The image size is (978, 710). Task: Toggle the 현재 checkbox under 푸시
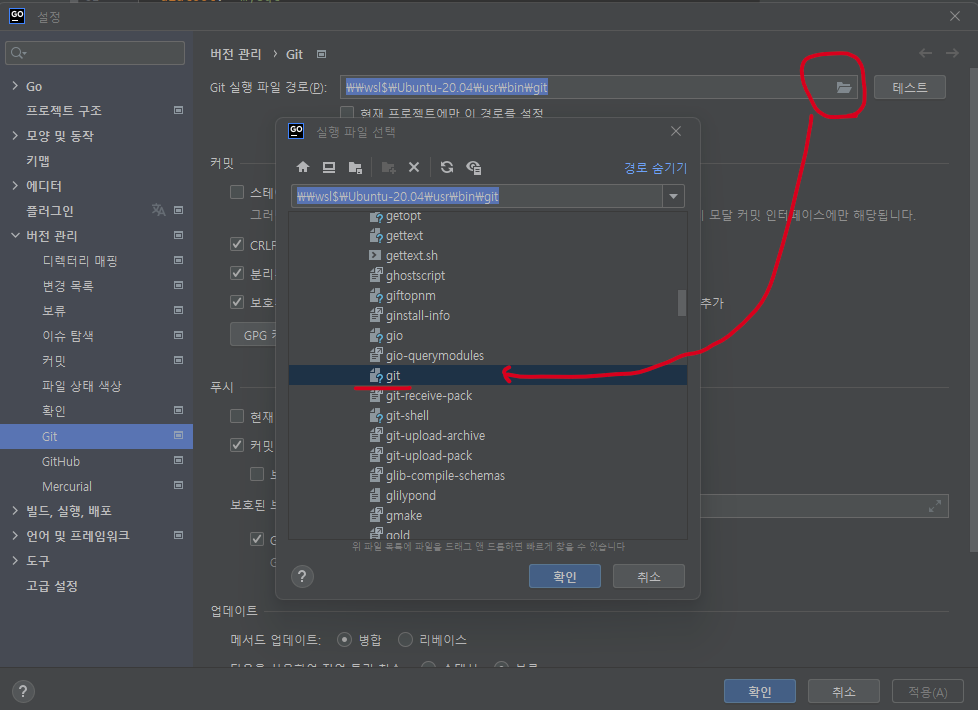point(237,416)
